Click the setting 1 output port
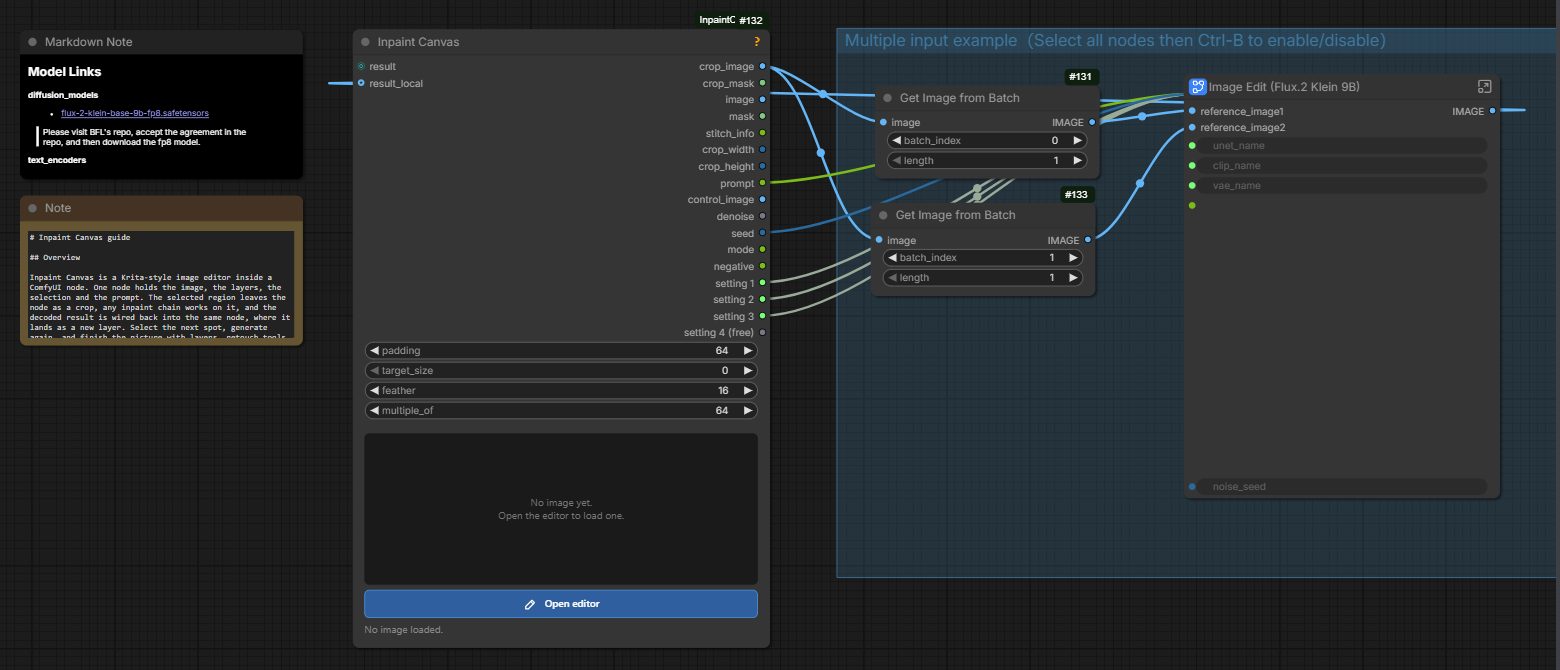 pos(763,283)
